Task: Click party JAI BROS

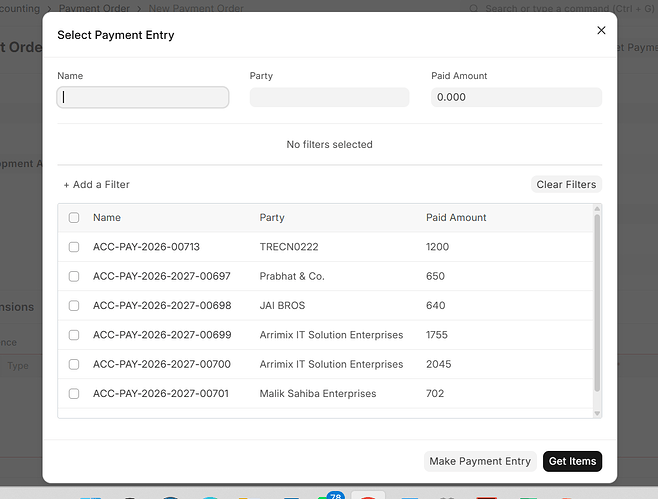Action: coord(282,306)
